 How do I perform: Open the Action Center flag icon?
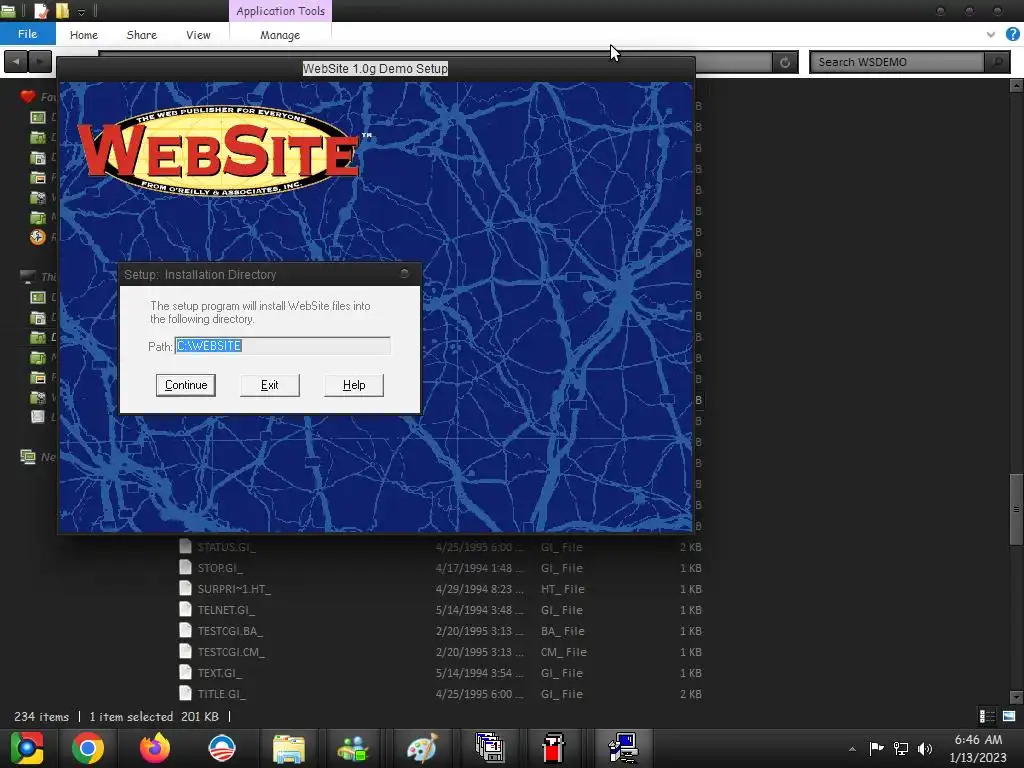[876, 748]
